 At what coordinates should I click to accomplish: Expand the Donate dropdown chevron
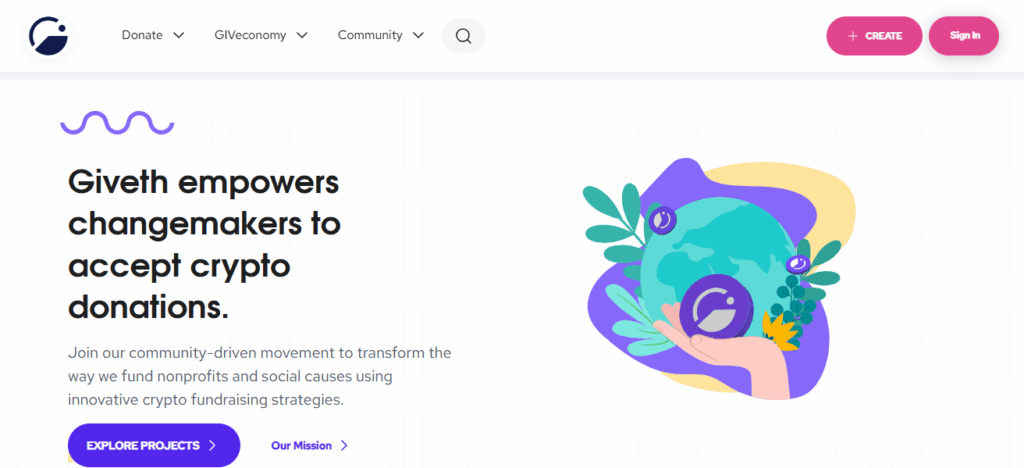[x=179, y=35]
